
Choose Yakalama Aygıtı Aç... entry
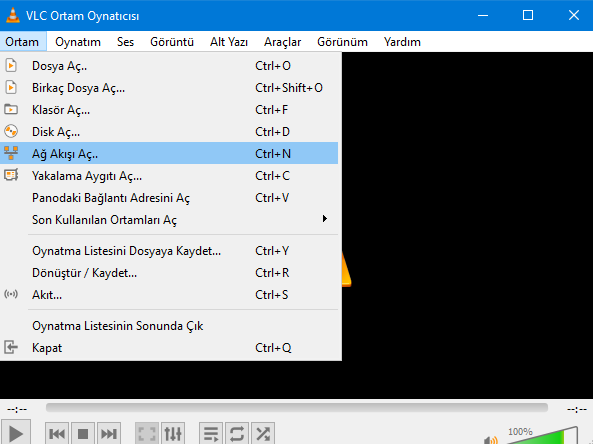pyautogui.click(x=169, y=176)
